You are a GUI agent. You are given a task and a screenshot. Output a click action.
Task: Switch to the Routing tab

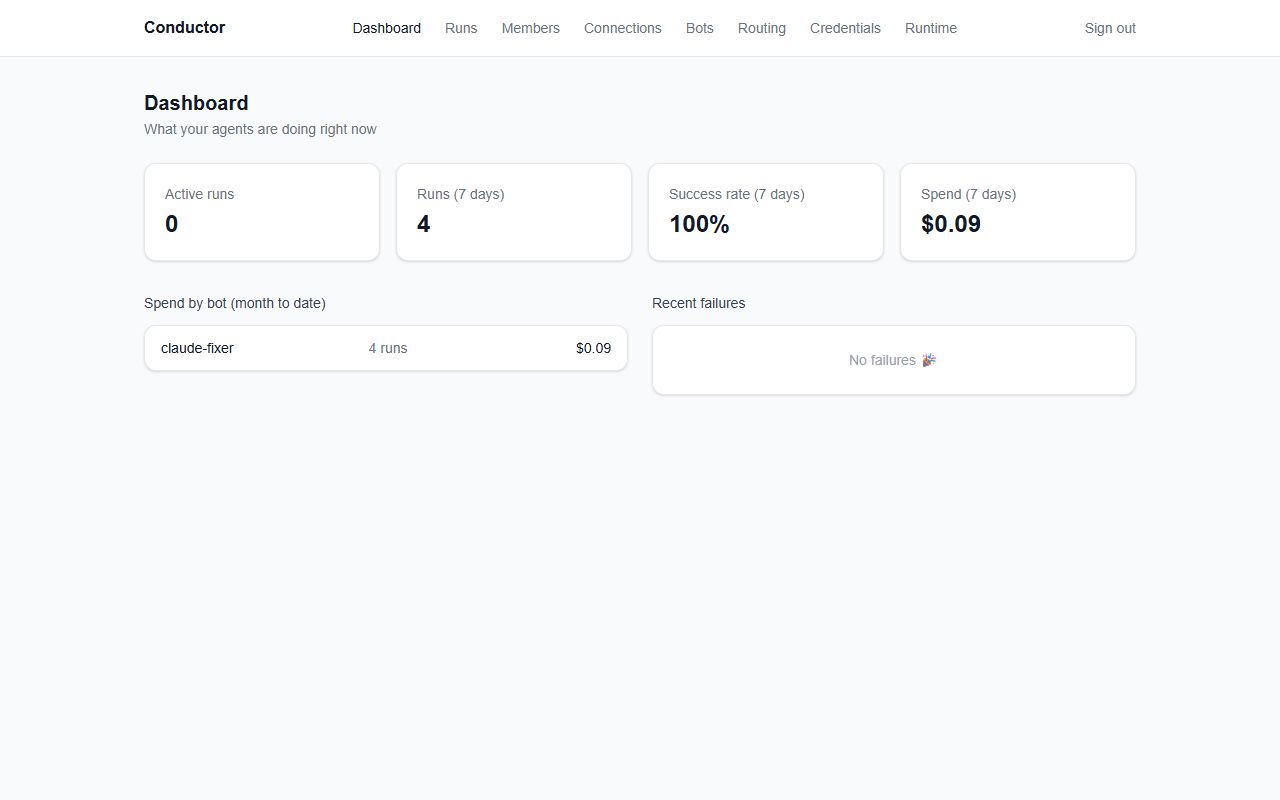tap(761, 28)
